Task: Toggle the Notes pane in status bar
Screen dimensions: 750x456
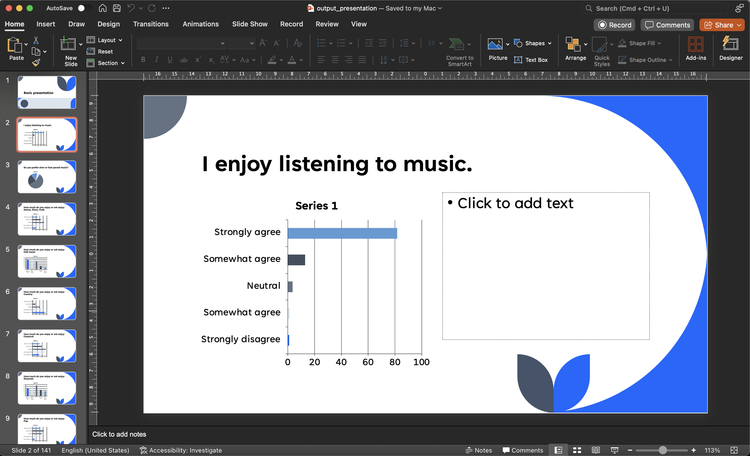Action: (x=479, y=450)
